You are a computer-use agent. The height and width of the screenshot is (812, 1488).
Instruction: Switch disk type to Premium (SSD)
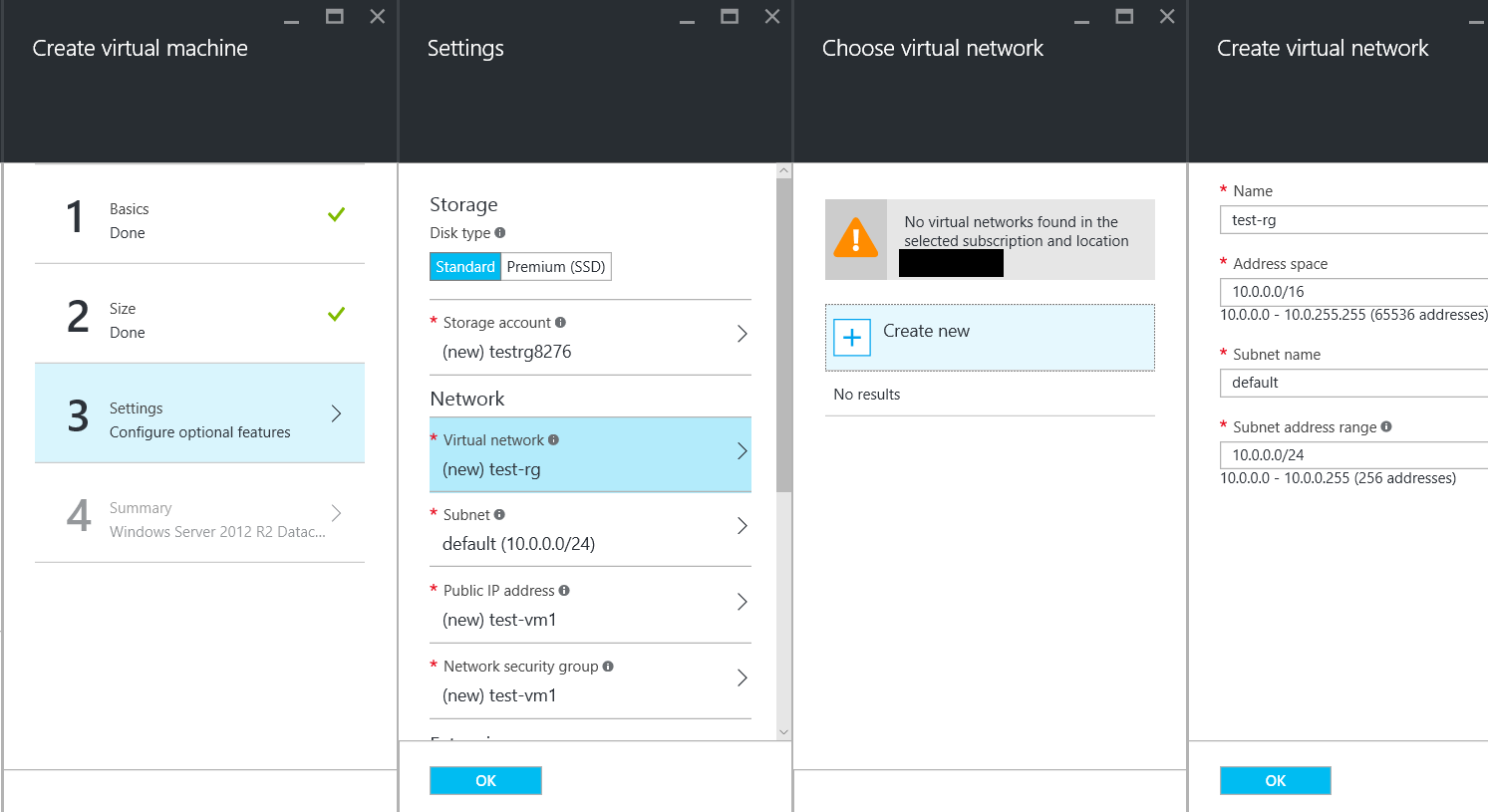click(555, 267)
